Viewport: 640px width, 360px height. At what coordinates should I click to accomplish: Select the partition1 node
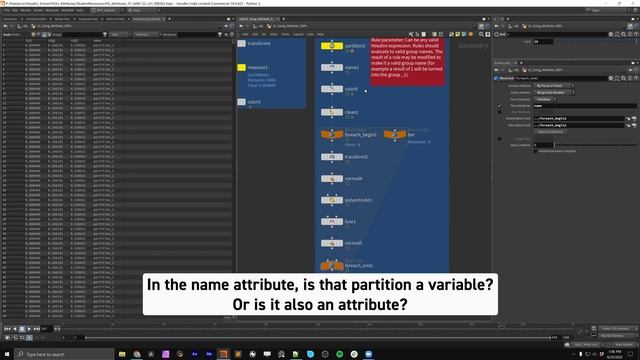pos(332,46)
